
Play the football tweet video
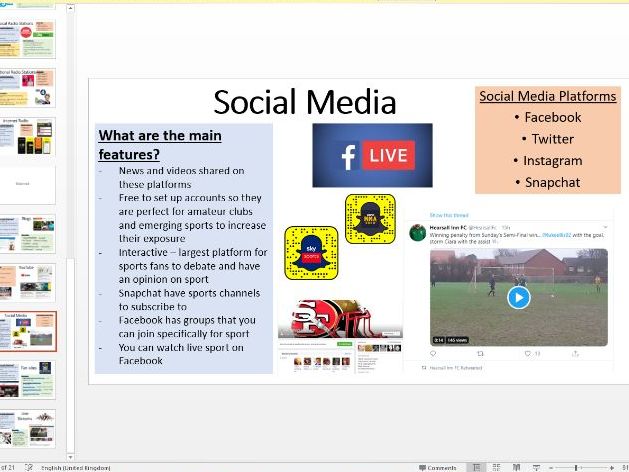pyautogui.click(x=517, y=297)
